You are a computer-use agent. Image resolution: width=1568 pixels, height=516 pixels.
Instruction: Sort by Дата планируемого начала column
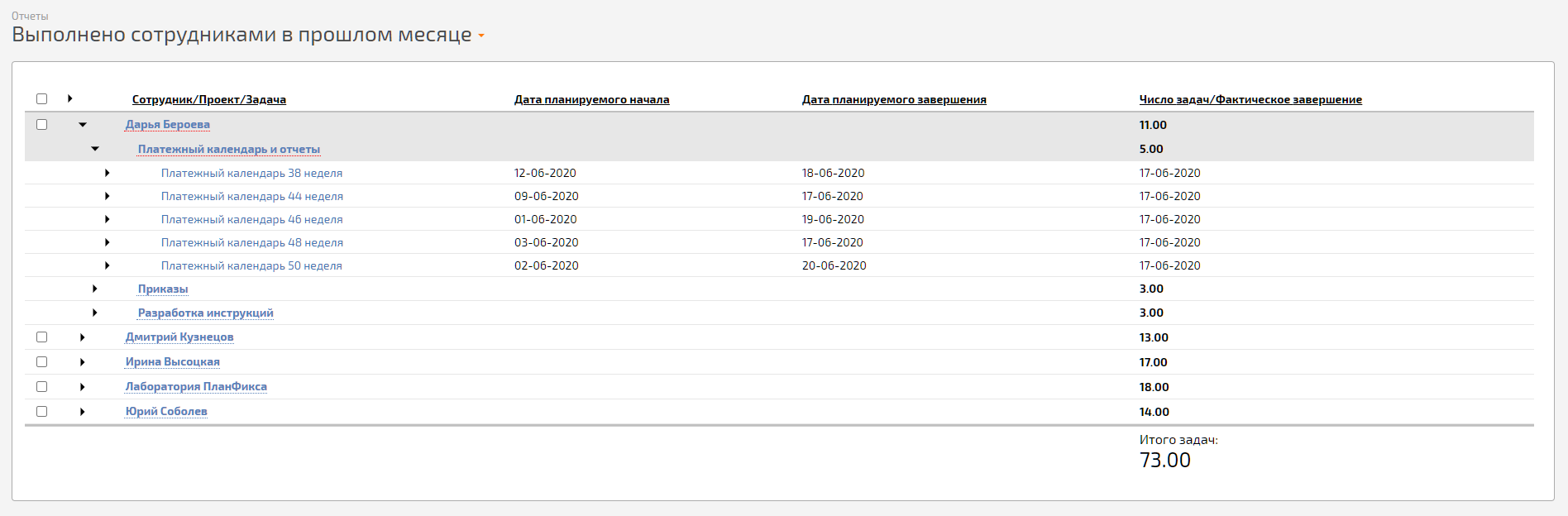pyautogui.click(x=592, y=100)
